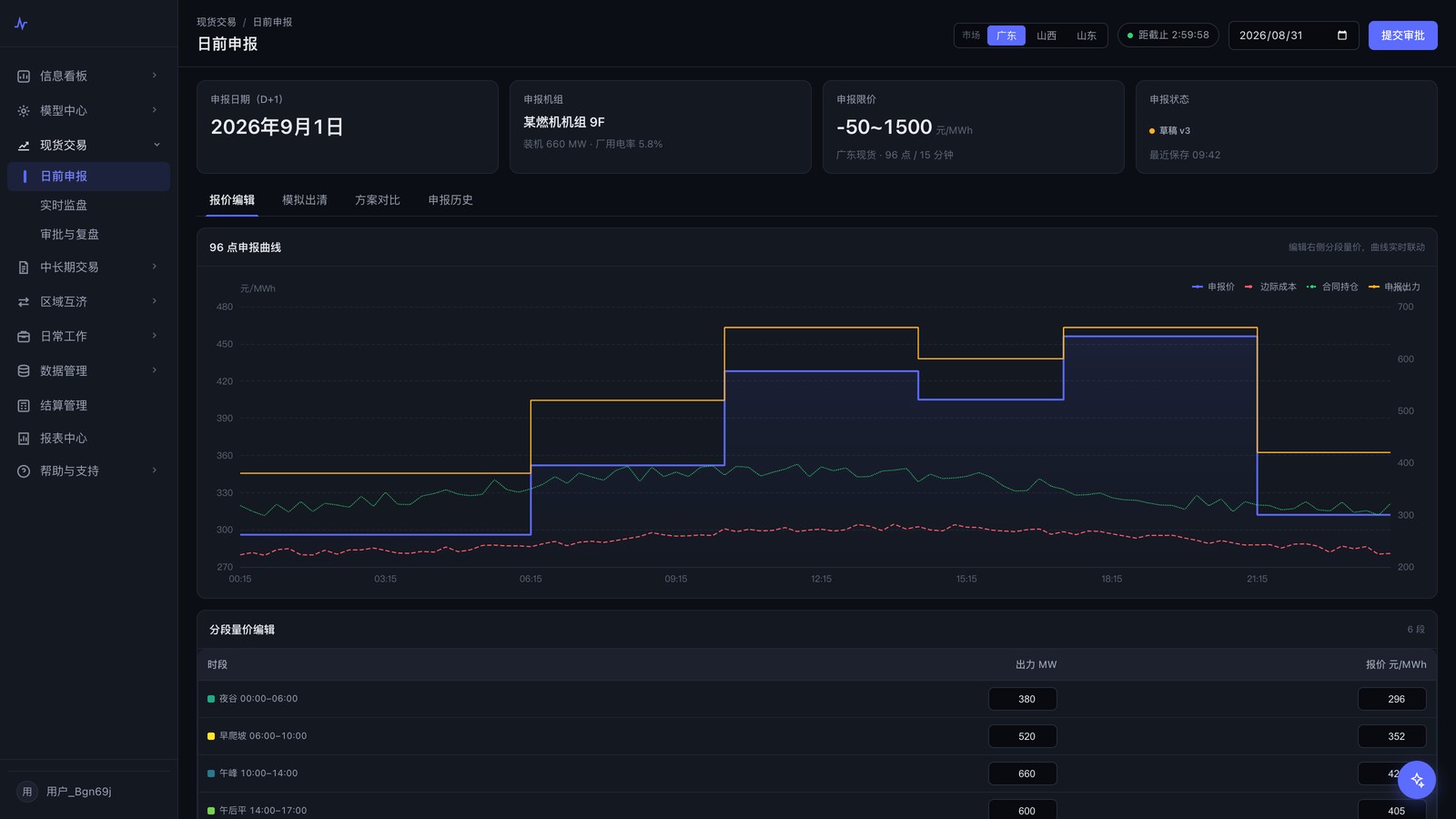Open 实时监盘 in the sidebar
Viewport: 1456px width, 819px height.
[x=88, y=206]
